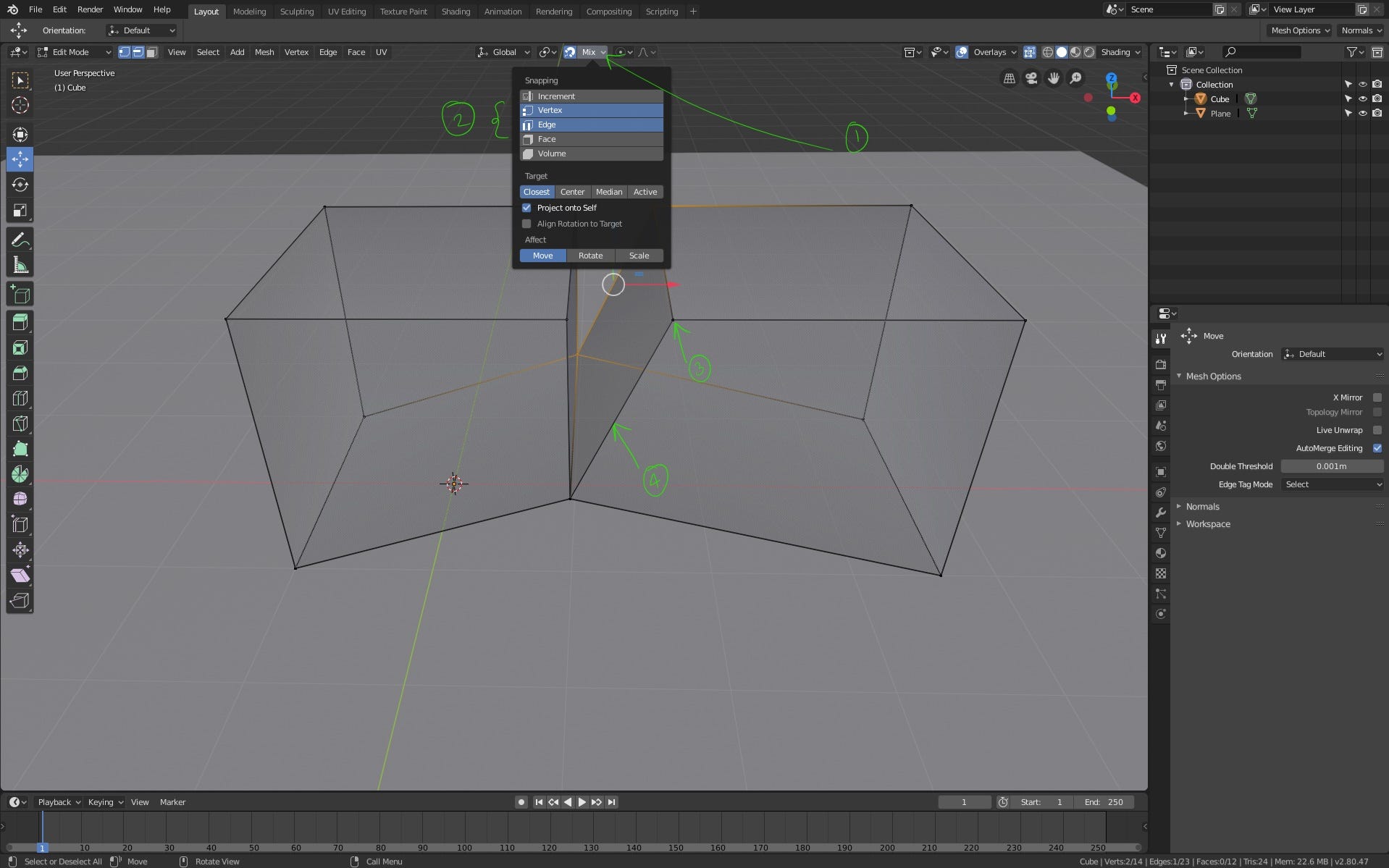
Task: Switch to the Sculpting workspace tab
Action: [297, 12]
